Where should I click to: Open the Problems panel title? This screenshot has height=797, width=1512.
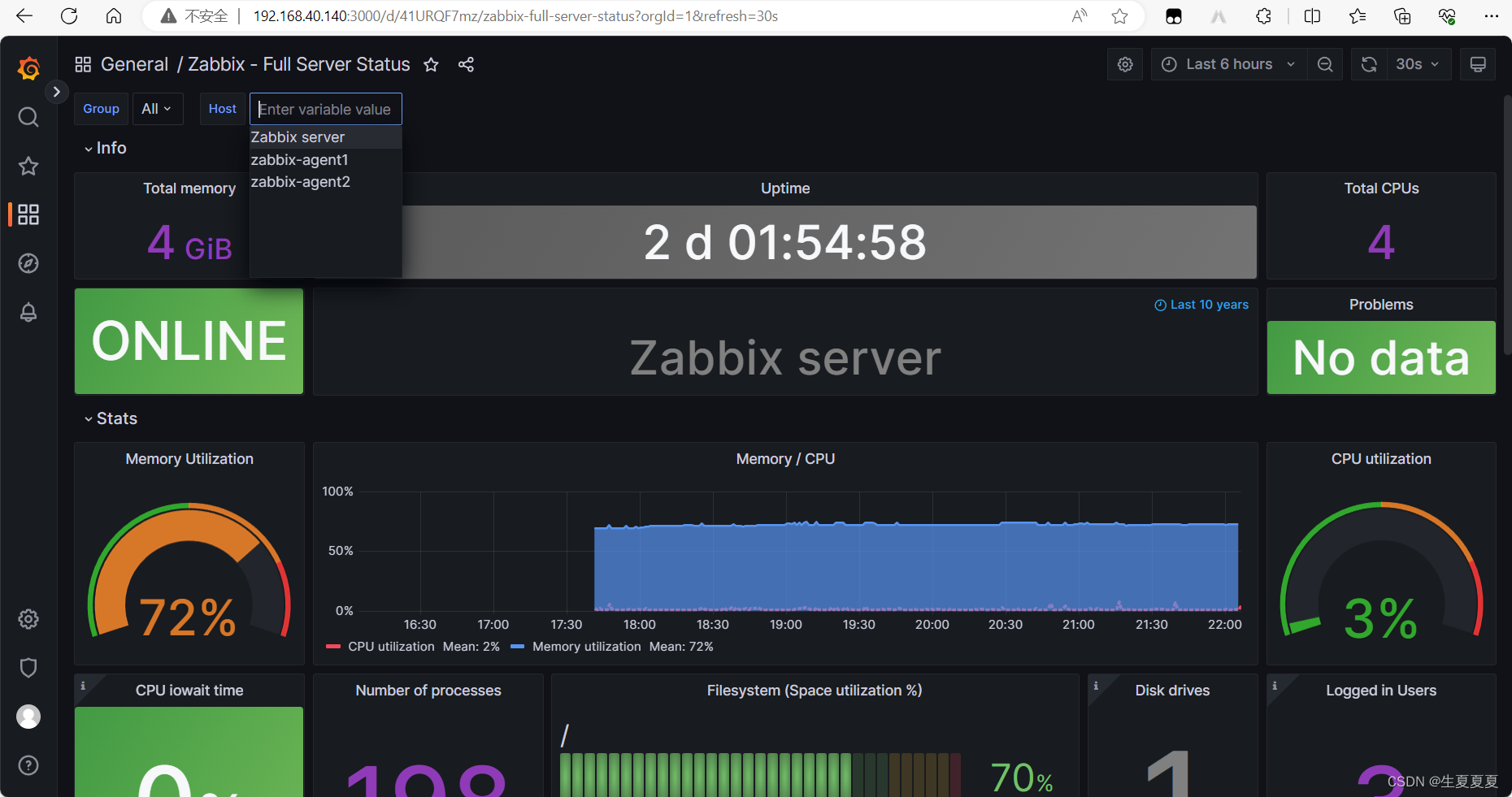(1381, 305)
